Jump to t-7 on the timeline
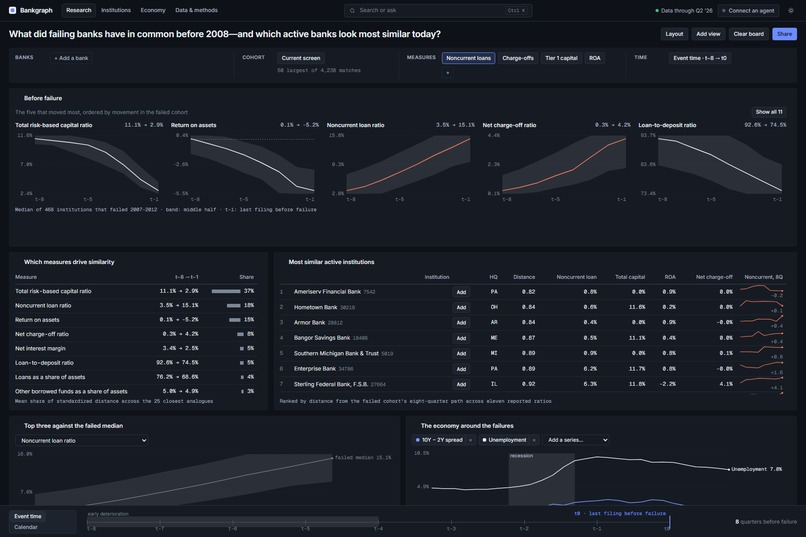This screenshot has width=806, height=537. click(x=160, y=528)
